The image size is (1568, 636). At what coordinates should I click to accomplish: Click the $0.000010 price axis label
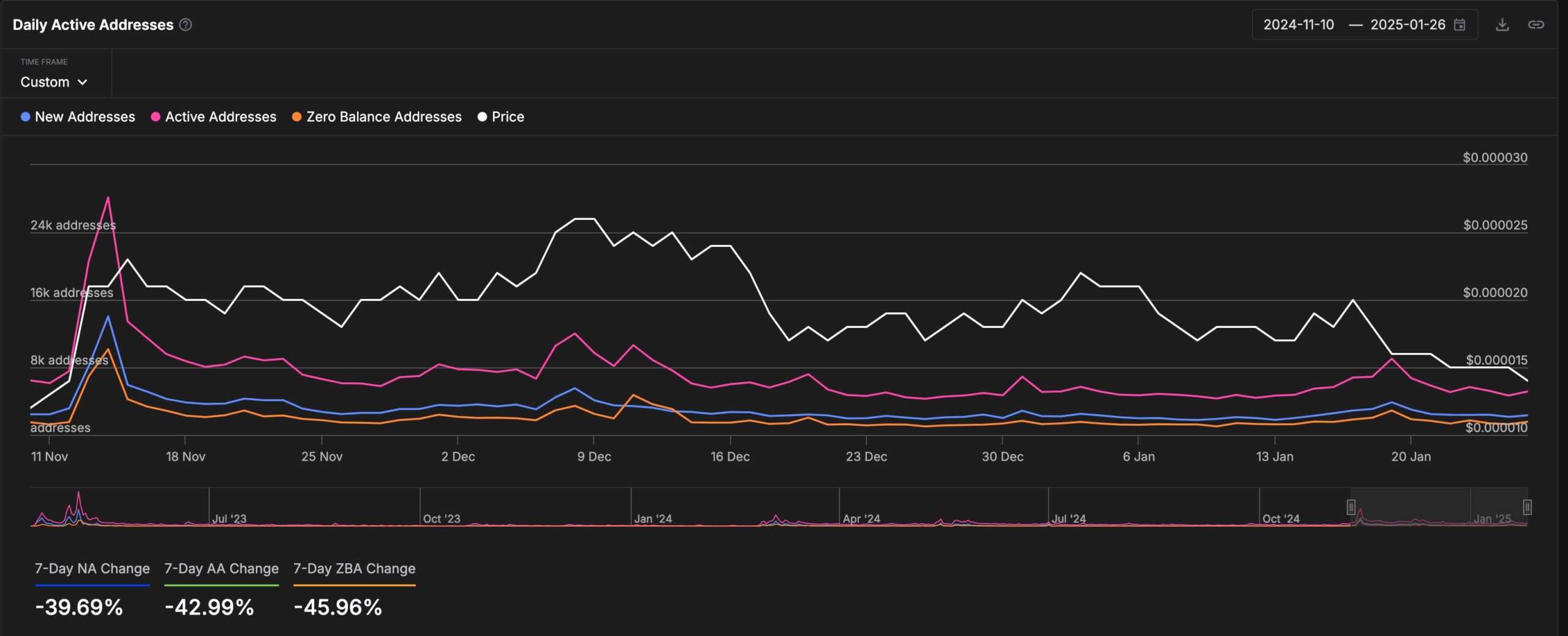click(x=1496, y=427)
